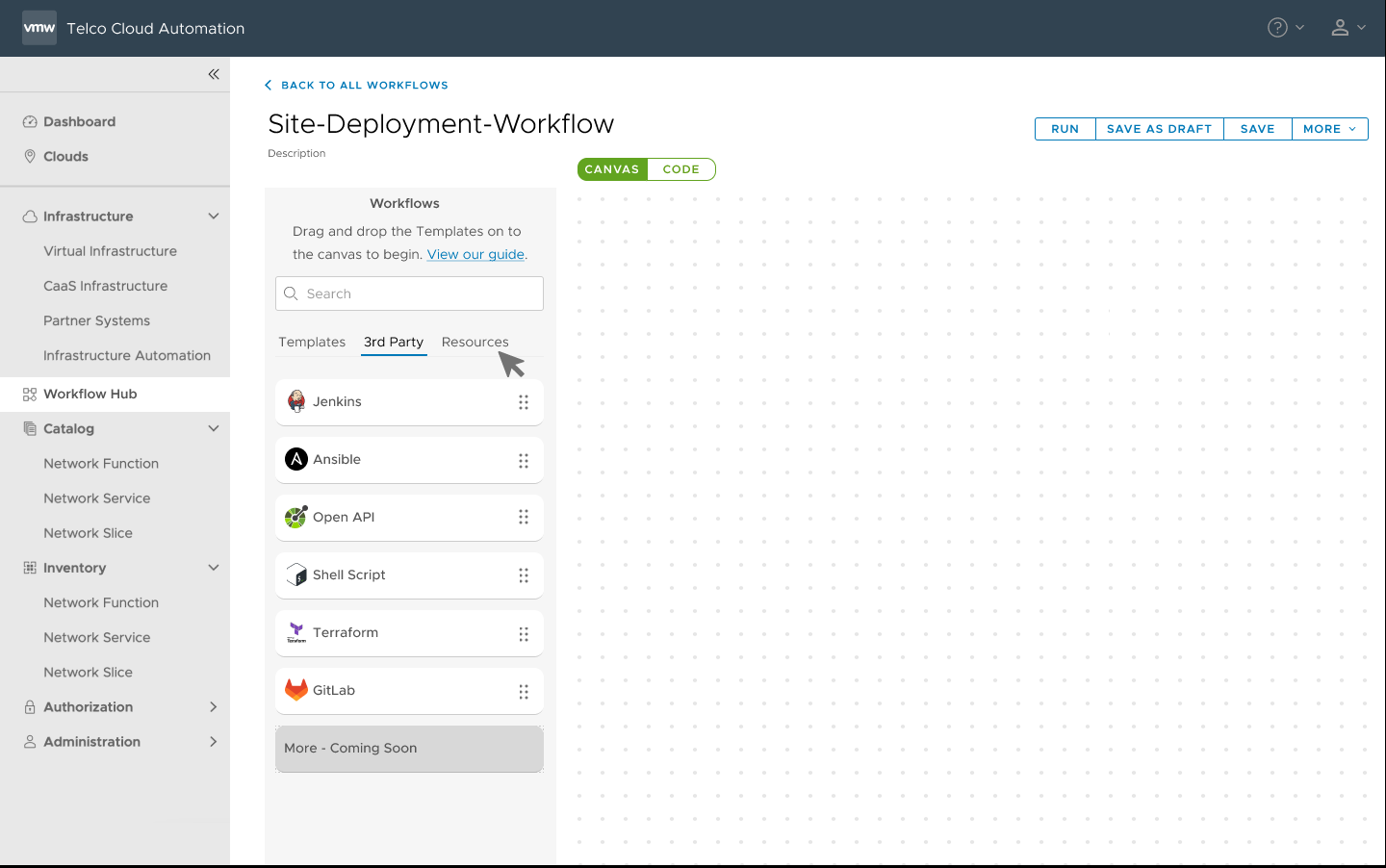
Task: Open CaaS Infrastructure in sidebar
Action: click(105, 286)
